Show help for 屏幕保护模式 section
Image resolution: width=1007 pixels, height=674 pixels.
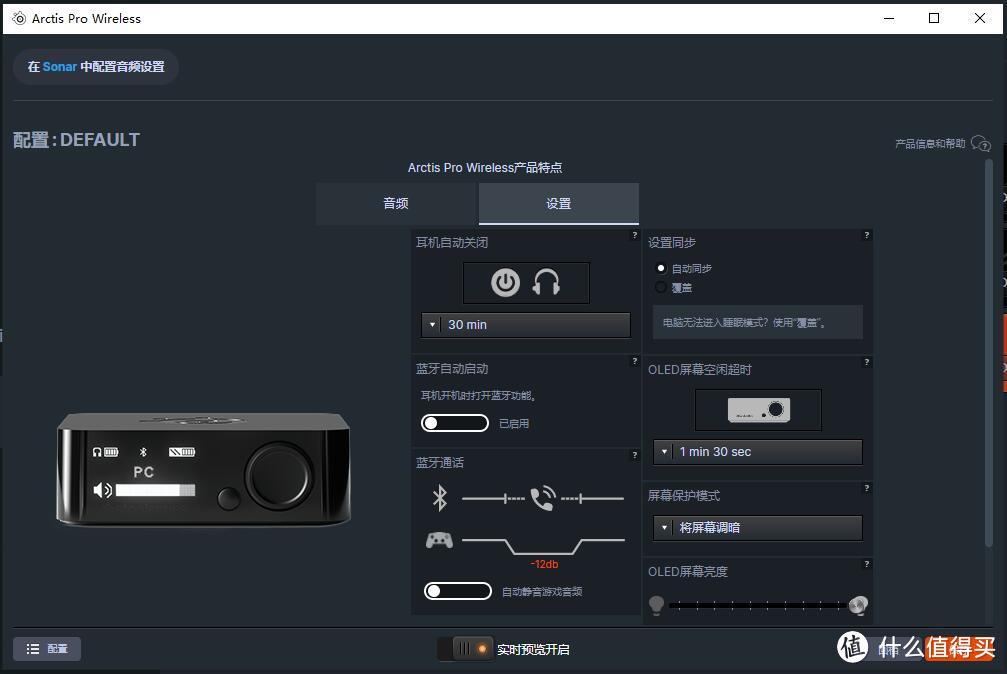click(x=866, y=488)
